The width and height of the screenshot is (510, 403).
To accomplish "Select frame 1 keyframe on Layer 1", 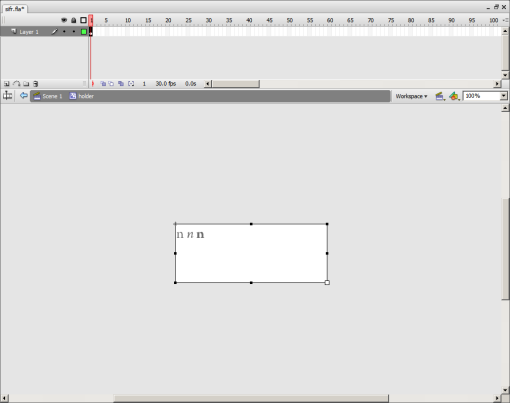I will tap(91, 32).
